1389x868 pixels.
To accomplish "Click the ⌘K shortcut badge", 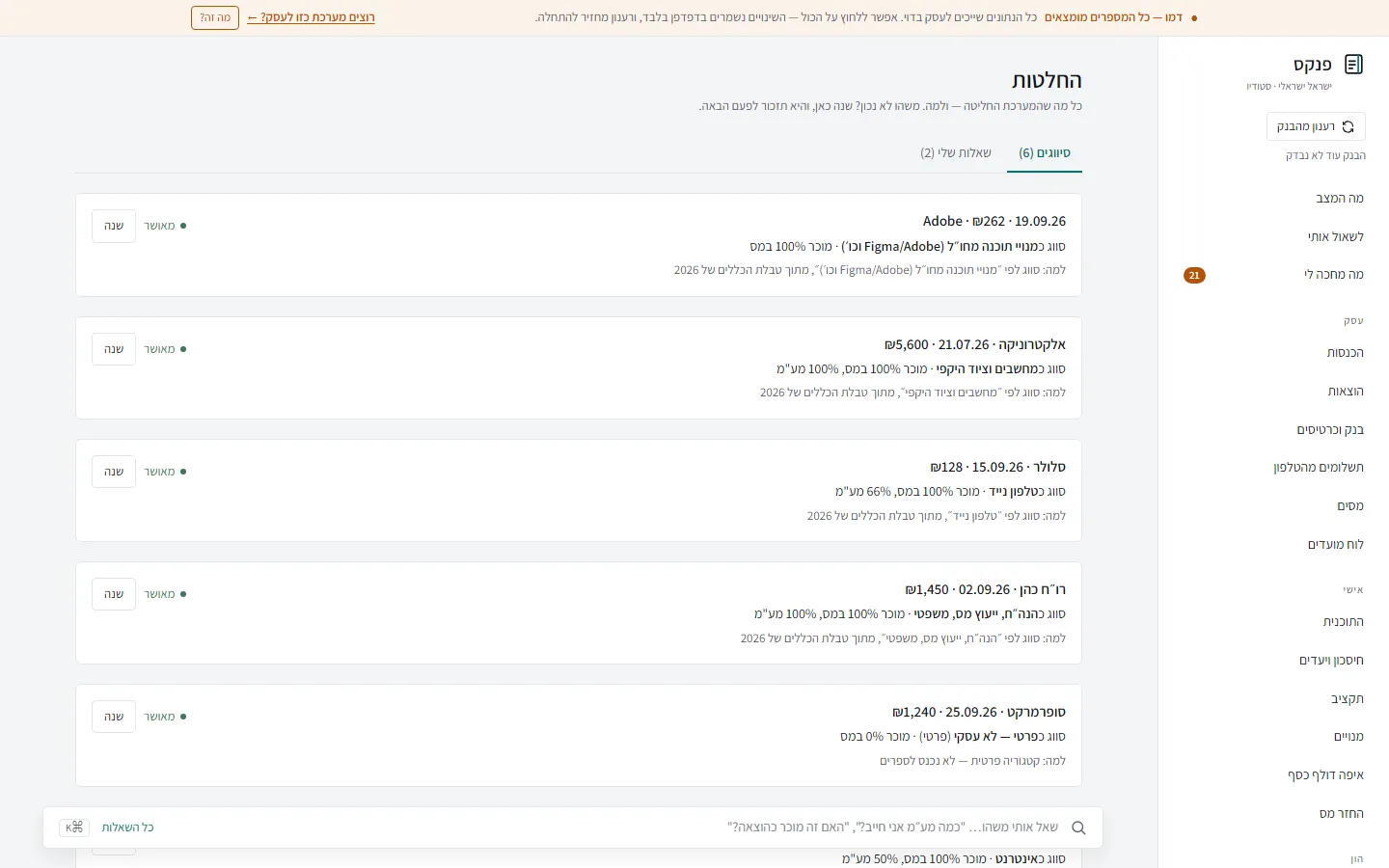I will [x=73, y=827].
